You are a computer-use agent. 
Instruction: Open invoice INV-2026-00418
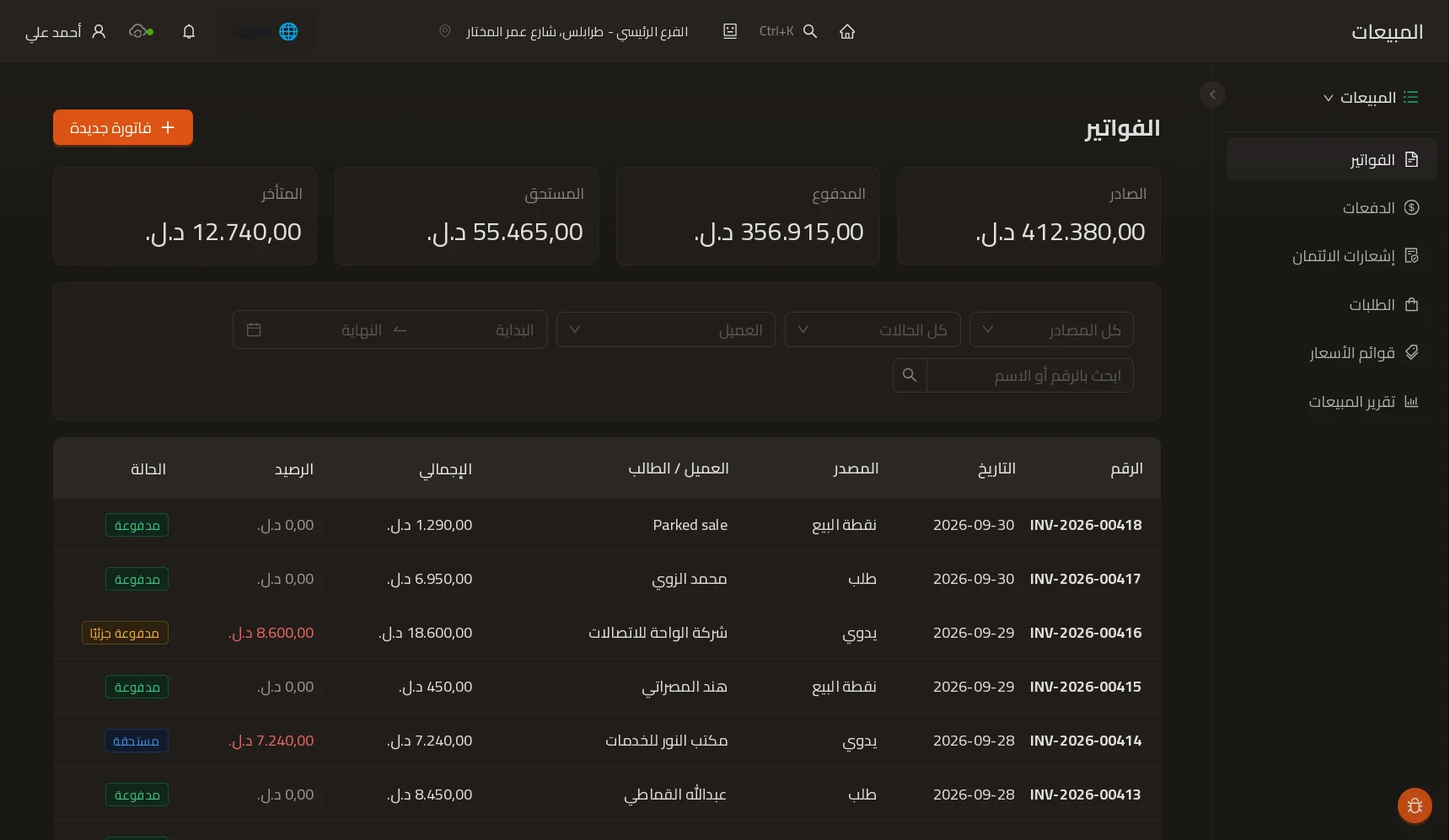[1086, 525]
